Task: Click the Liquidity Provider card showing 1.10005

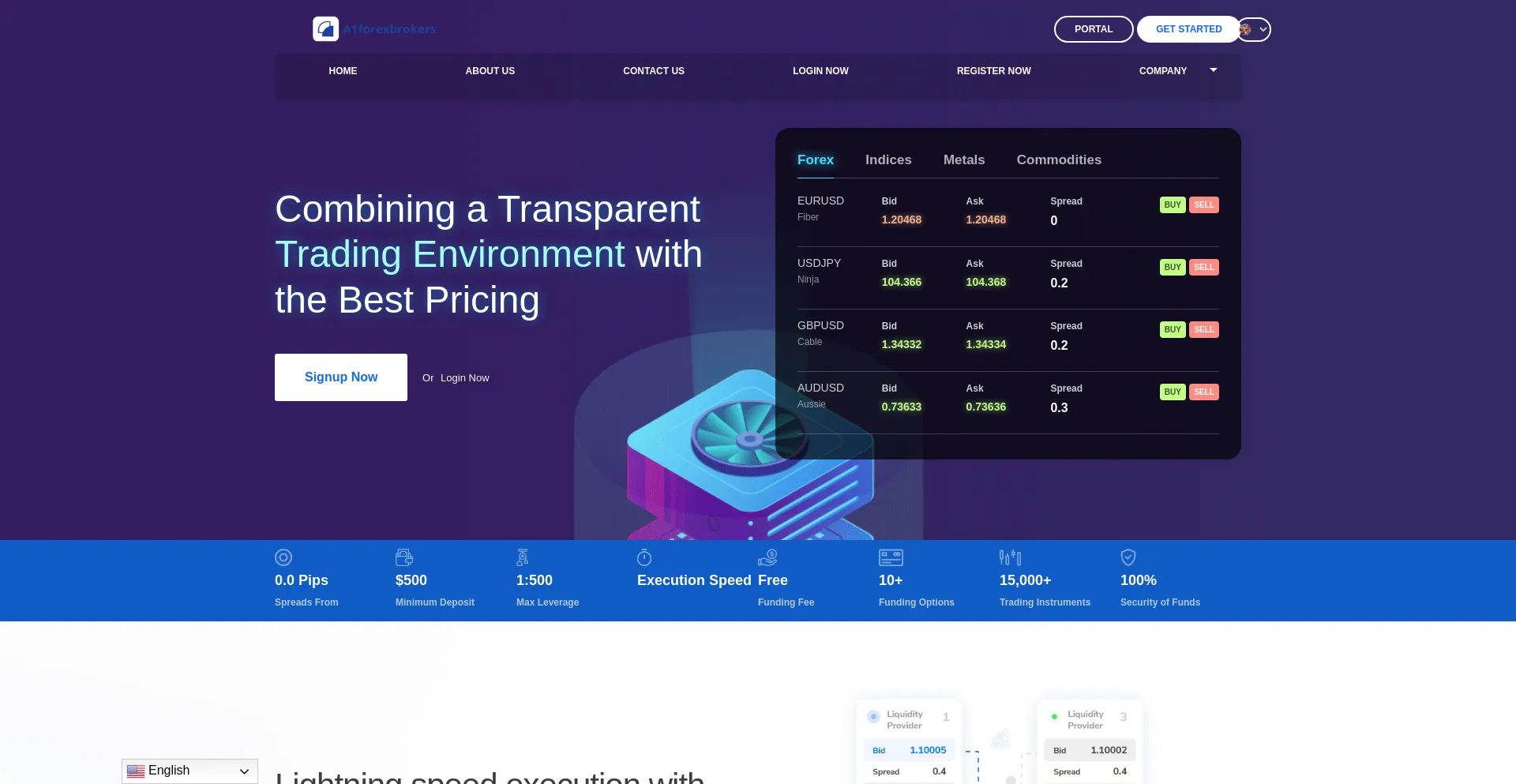Action: [909, 742]
